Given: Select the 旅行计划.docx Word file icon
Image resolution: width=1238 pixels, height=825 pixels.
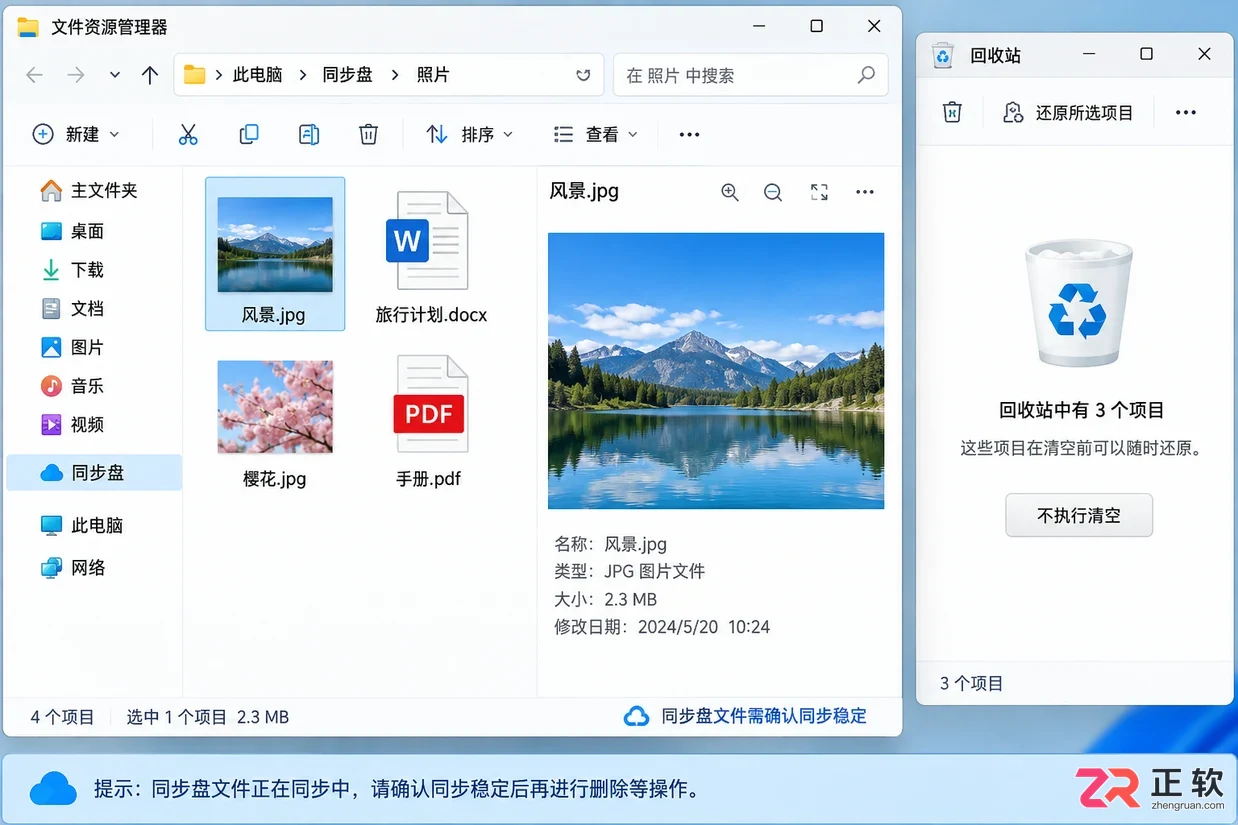Looking at the screenshot, I should point(427,242).
